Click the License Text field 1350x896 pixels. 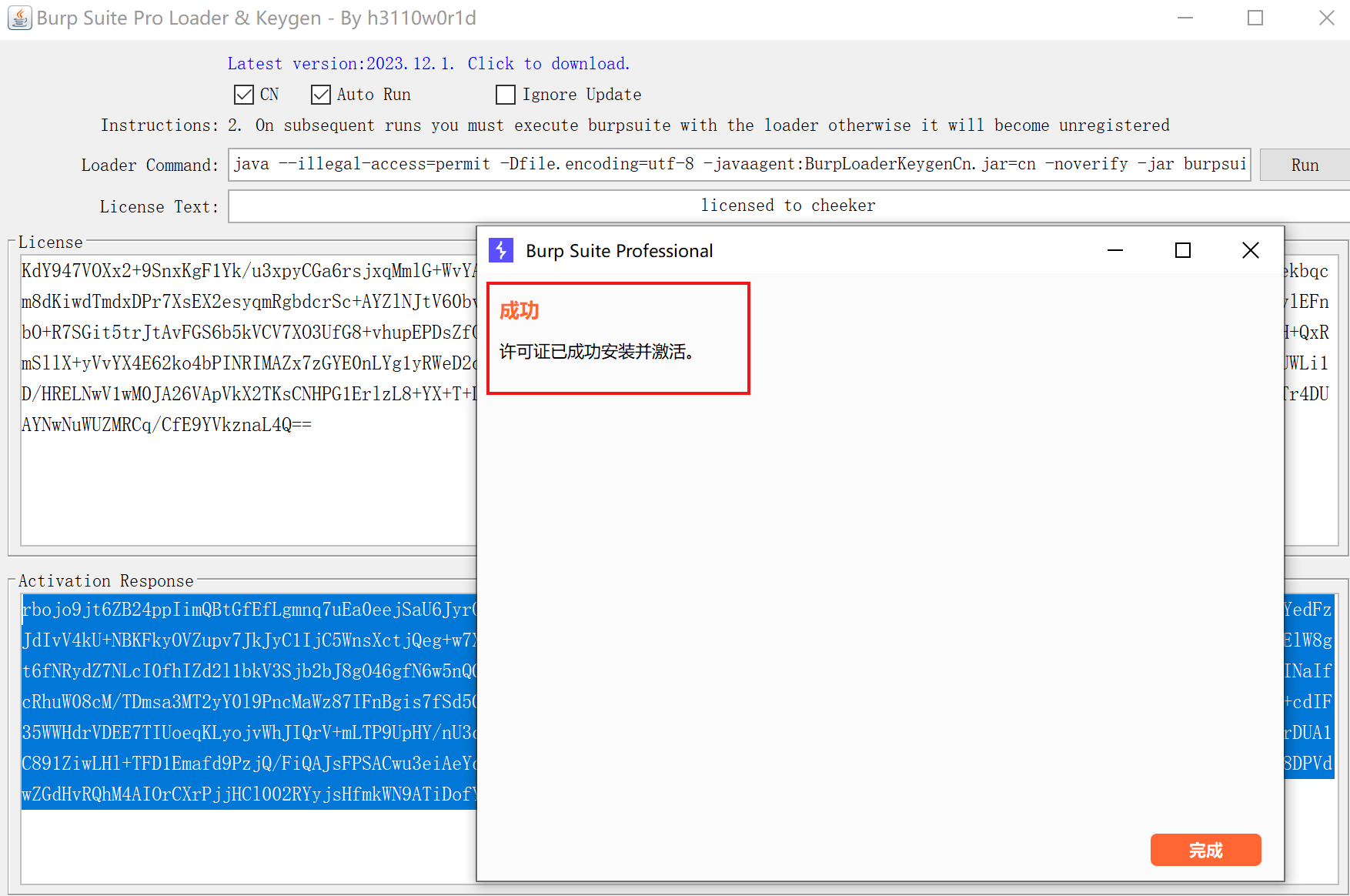click(x=788, y=206)
